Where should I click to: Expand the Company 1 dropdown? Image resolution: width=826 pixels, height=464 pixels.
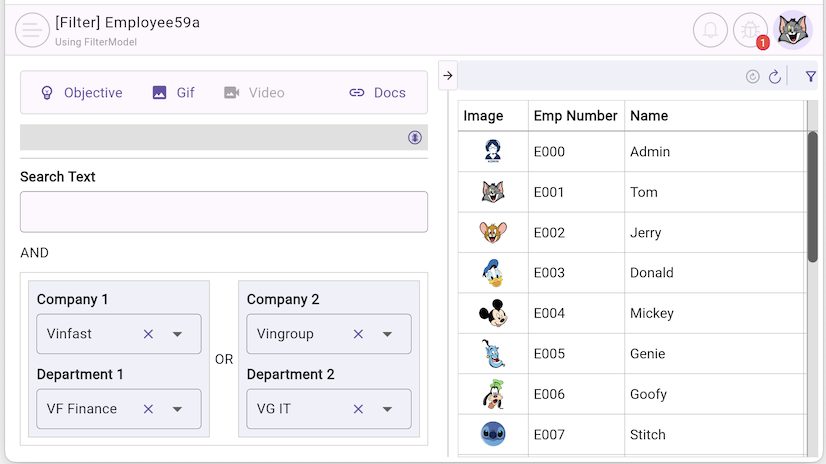click(x=178, y=334)
